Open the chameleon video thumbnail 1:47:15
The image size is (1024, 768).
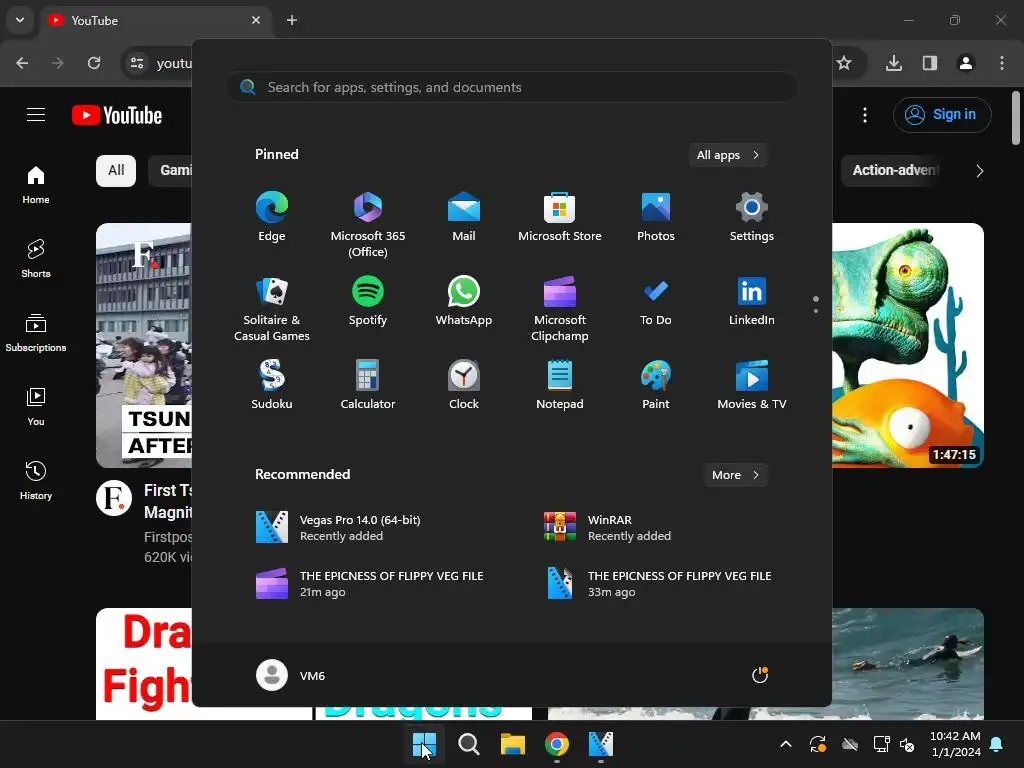tap(908, 345)
